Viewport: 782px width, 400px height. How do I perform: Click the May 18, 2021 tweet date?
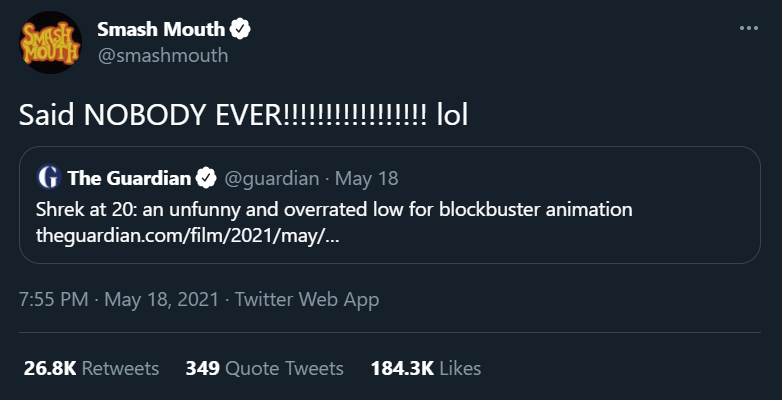tap(158, 299)
